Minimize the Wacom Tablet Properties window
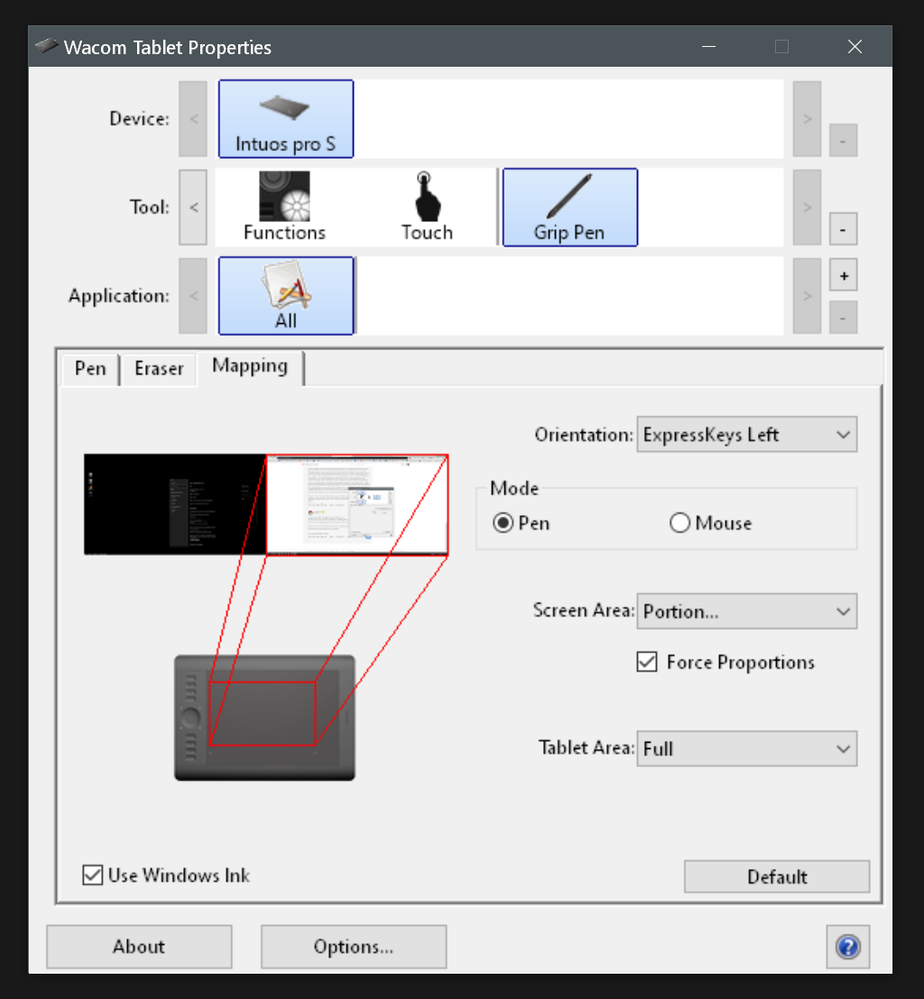 (709, 47)
